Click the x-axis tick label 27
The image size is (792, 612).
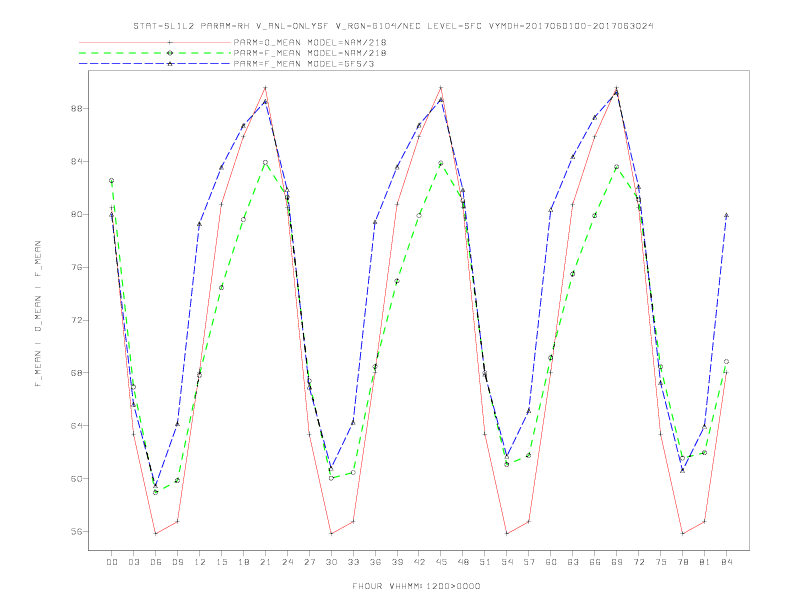click(x=309, y=562)
